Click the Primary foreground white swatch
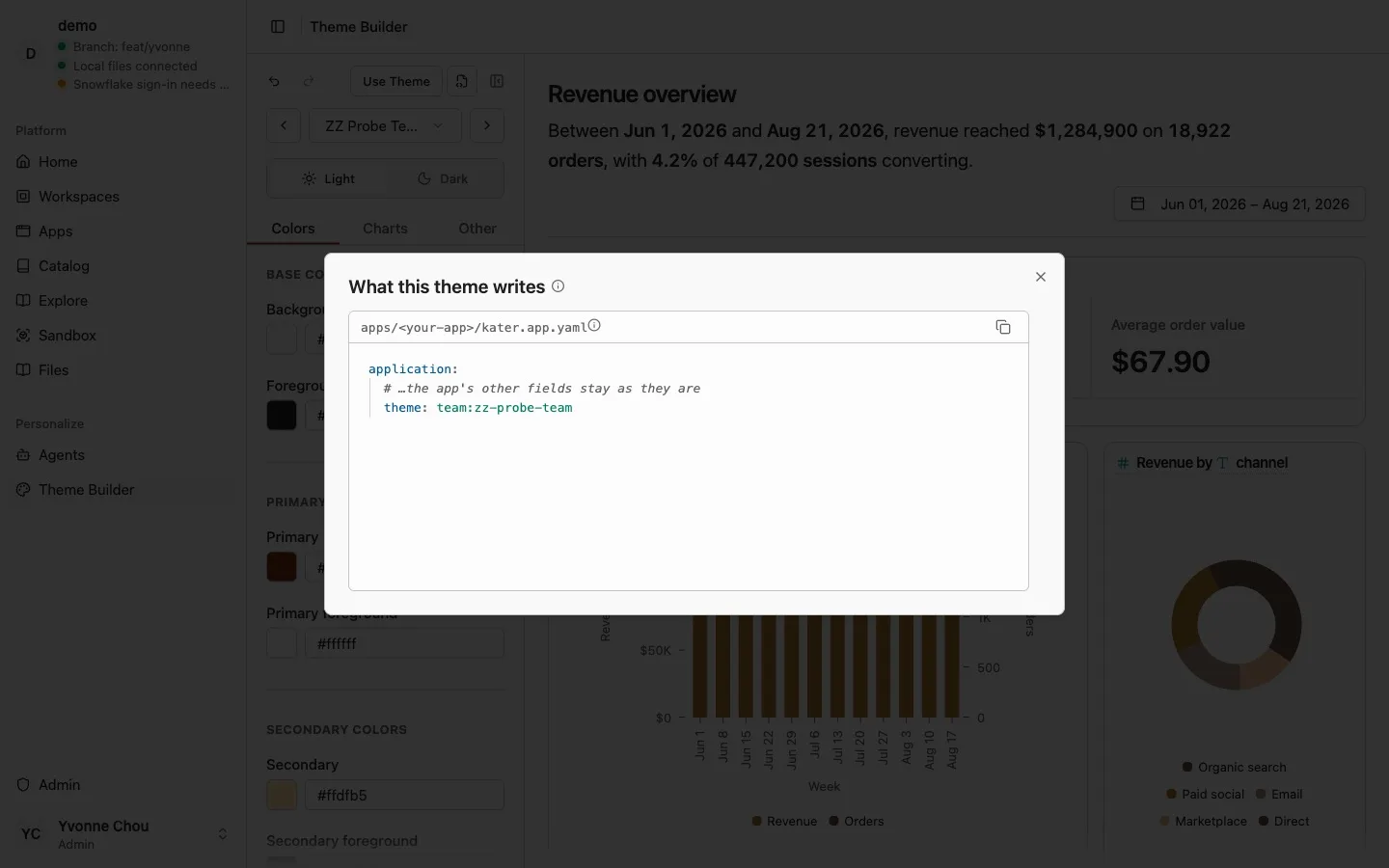The width and height of the screenshot is (1389, 868). pos(282,643)
